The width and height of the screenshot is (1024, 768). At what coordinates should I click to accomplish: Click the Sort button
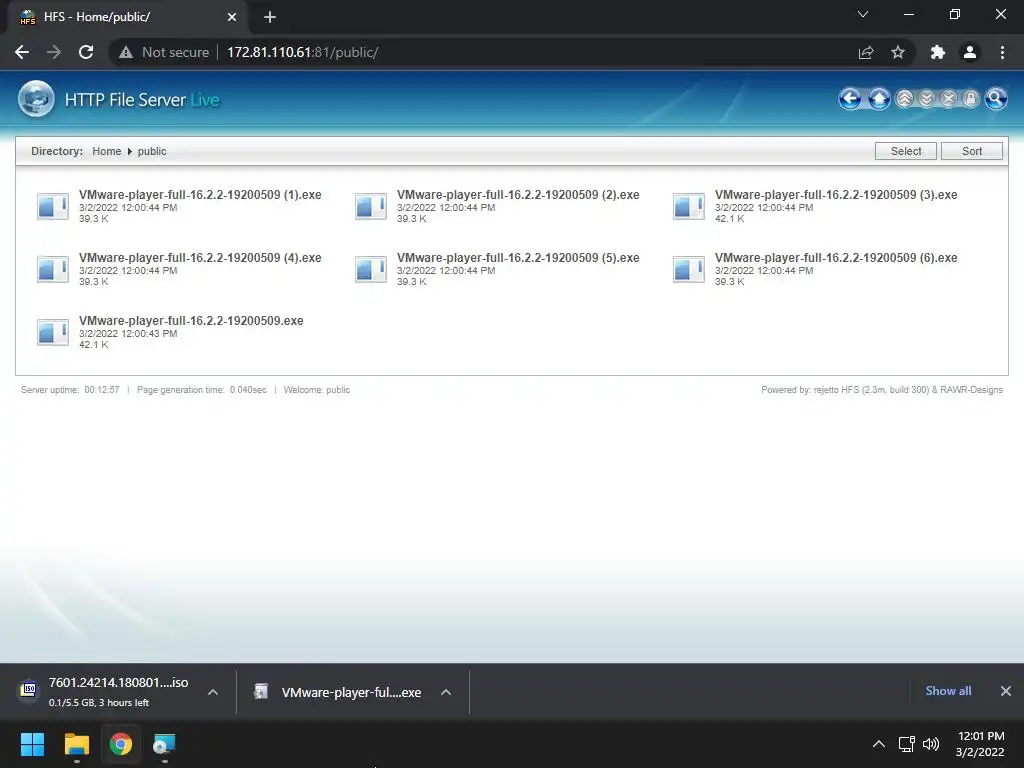point(972,151)
